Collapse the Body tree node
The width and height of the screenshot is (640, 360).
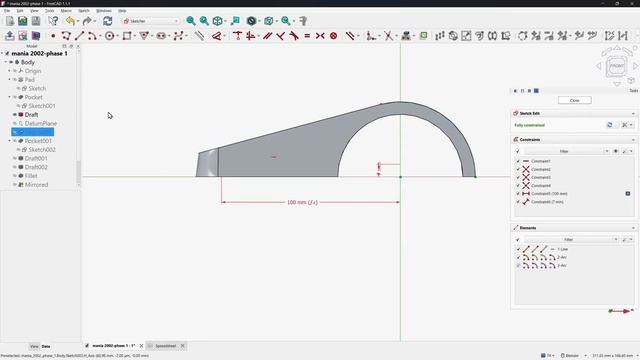6,62
